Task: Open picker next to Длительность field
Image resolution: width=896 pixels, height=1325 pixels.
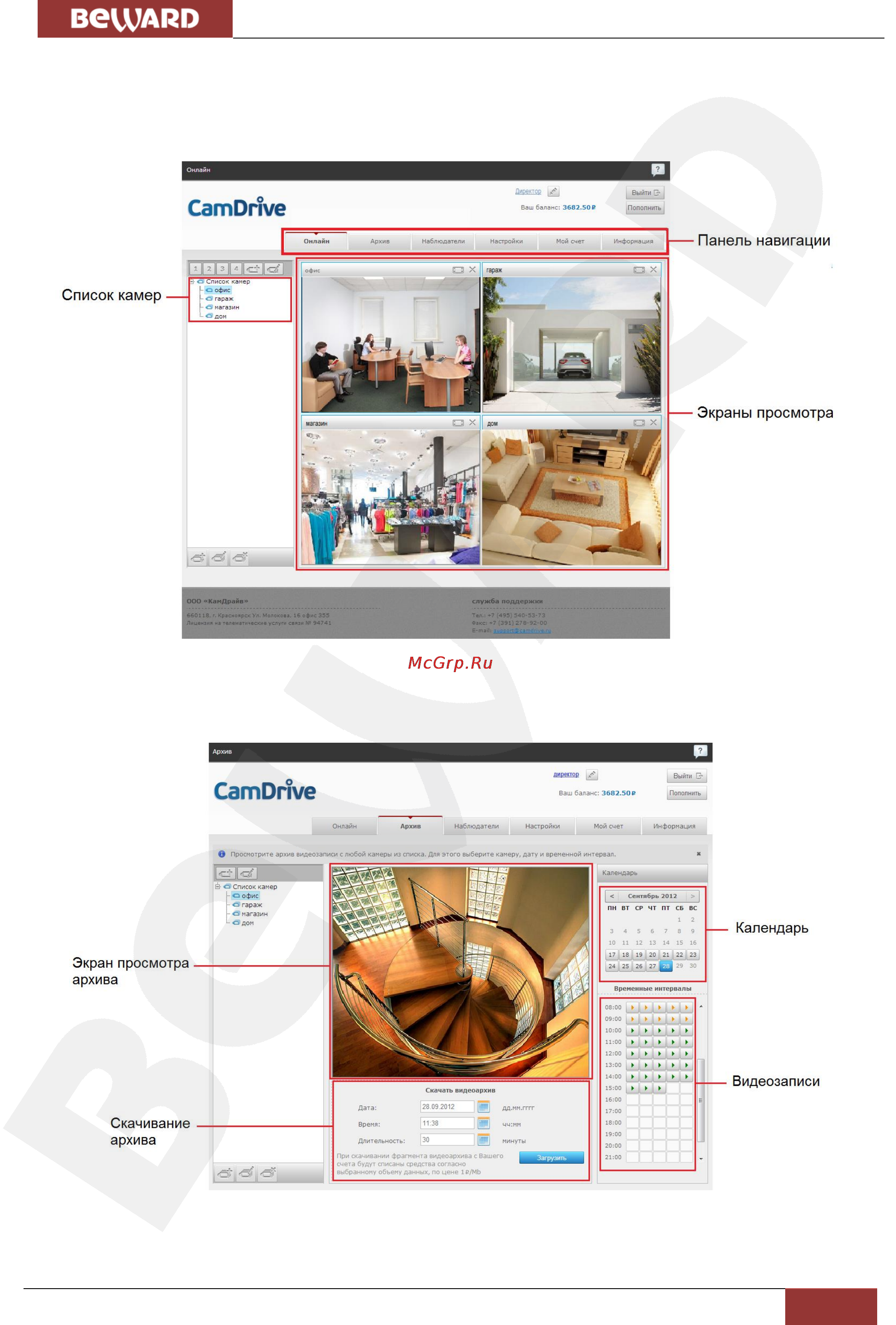Action: click(483, 1140)
